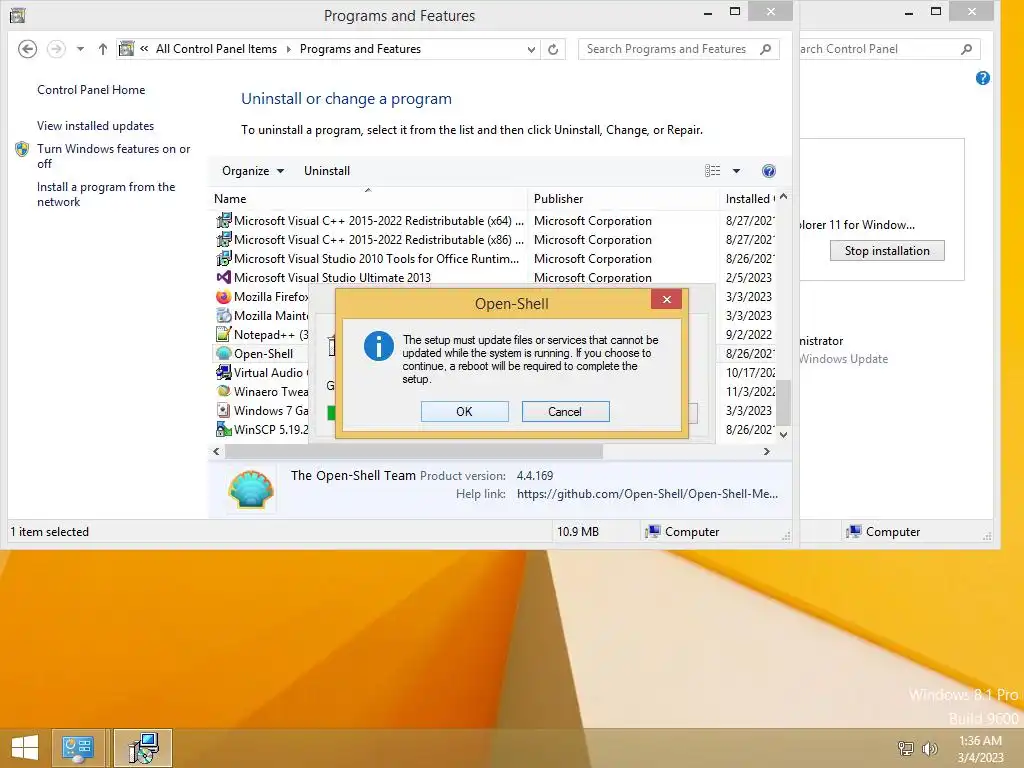
Task: Click the right arrow of the horizontal scrollbar
Action: [x=767, y=451]
